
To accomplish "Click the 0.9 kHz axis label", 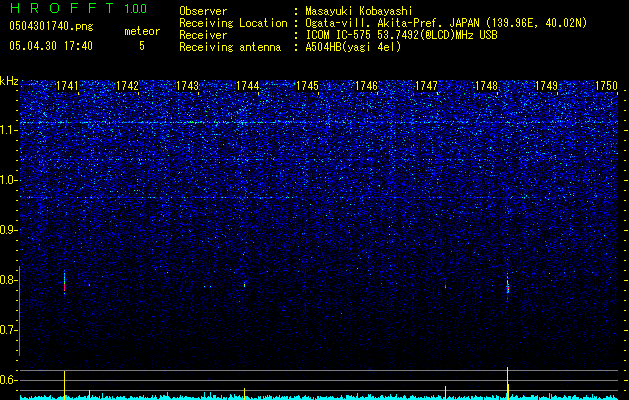I will point(8,230).
